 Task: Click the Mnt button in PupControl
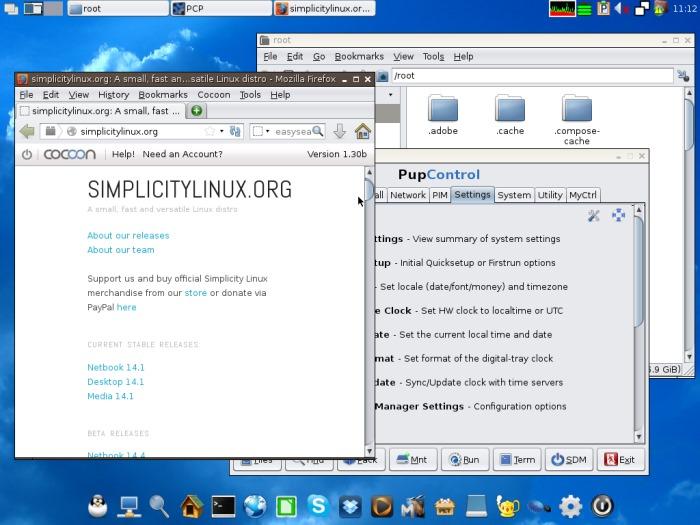(x=413, y=459)
